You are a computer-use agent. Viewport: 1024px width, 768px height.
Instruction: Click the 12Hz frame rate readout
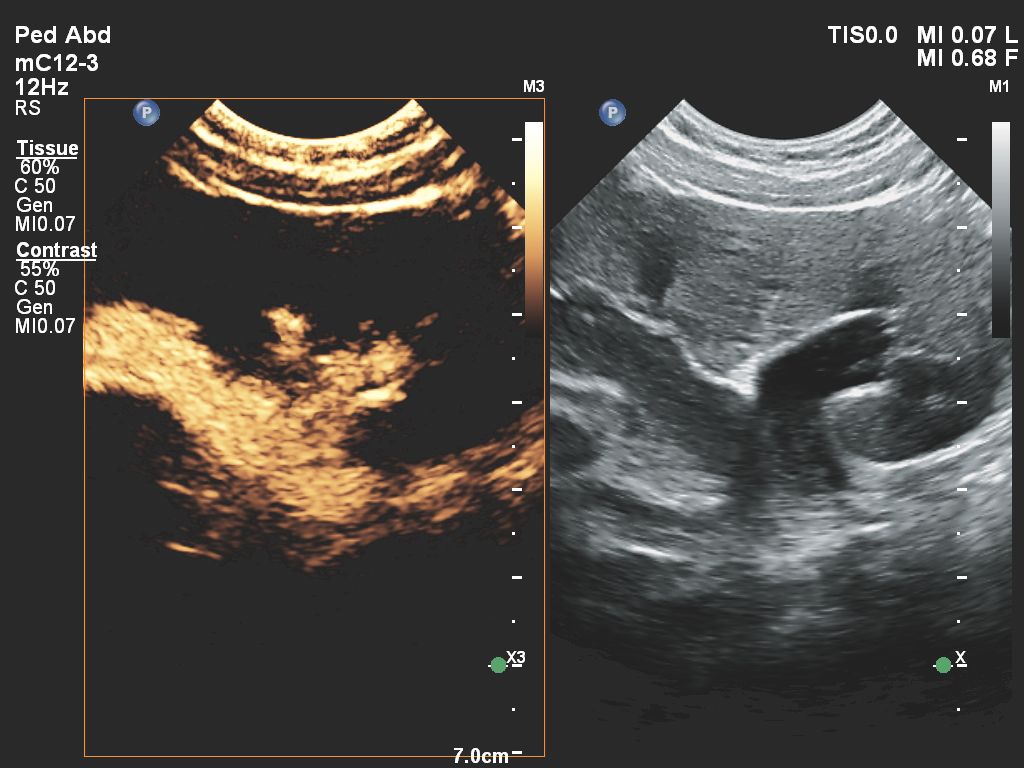point(42,87)
